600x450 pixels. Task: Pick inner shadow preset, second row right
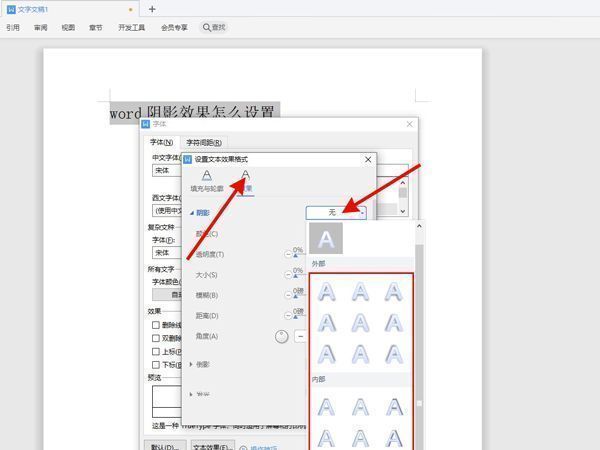click(x=394, y=438)
